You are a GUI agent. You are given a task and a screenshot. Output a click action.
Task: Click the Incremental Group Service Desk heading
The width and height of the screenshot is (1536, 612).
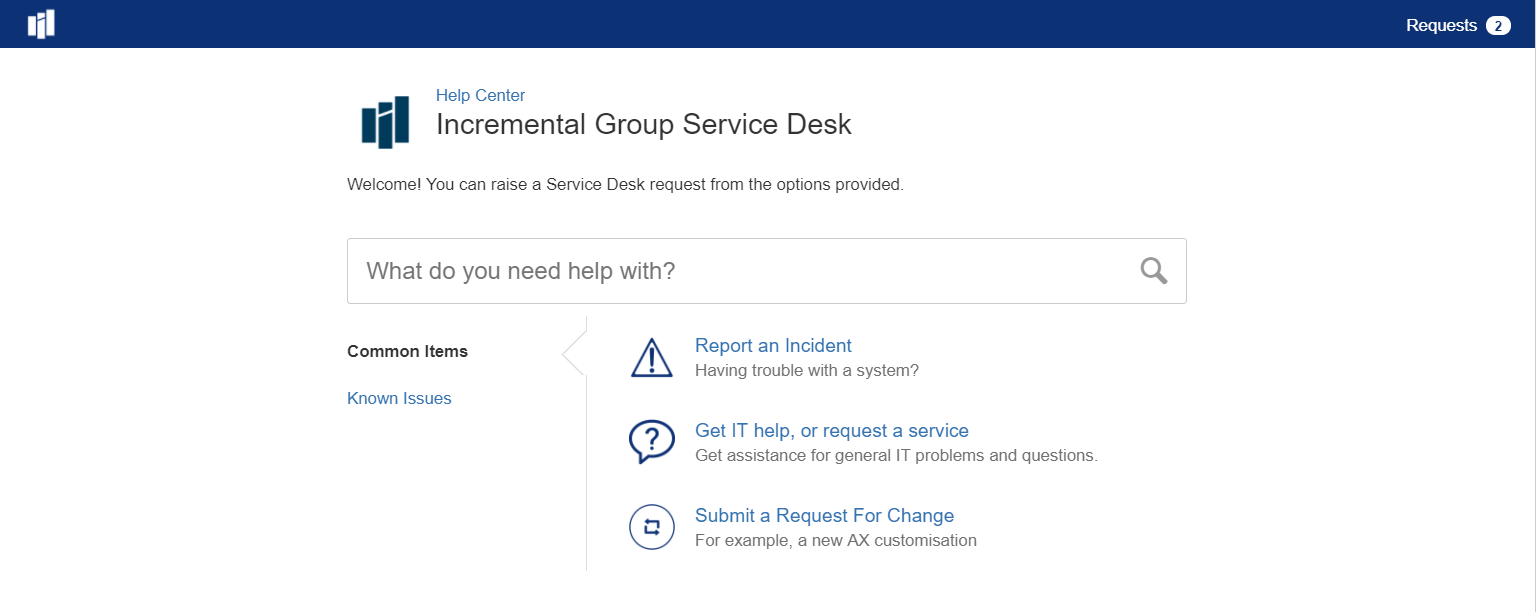click(643, 125)
